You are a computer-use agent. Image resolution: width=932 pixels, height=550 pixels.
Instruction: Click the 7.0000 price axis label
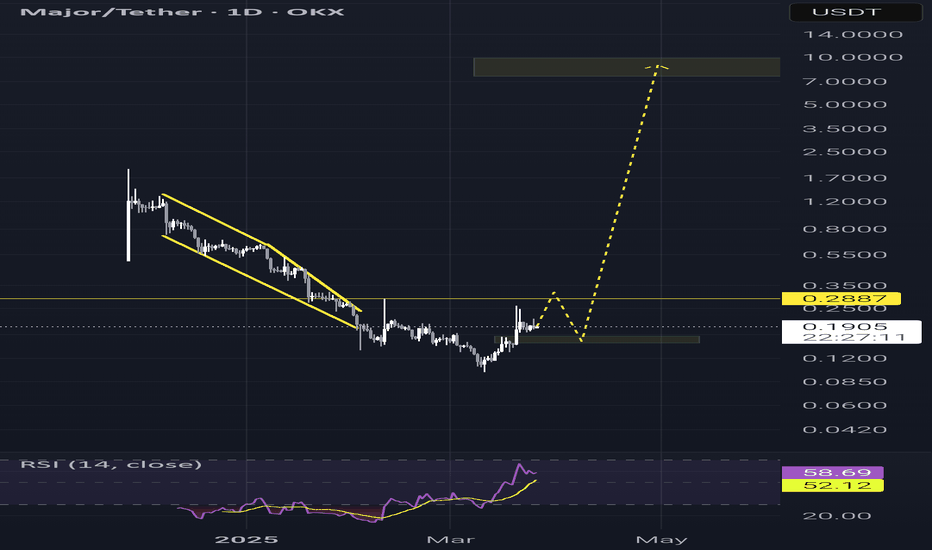[845, 81]
